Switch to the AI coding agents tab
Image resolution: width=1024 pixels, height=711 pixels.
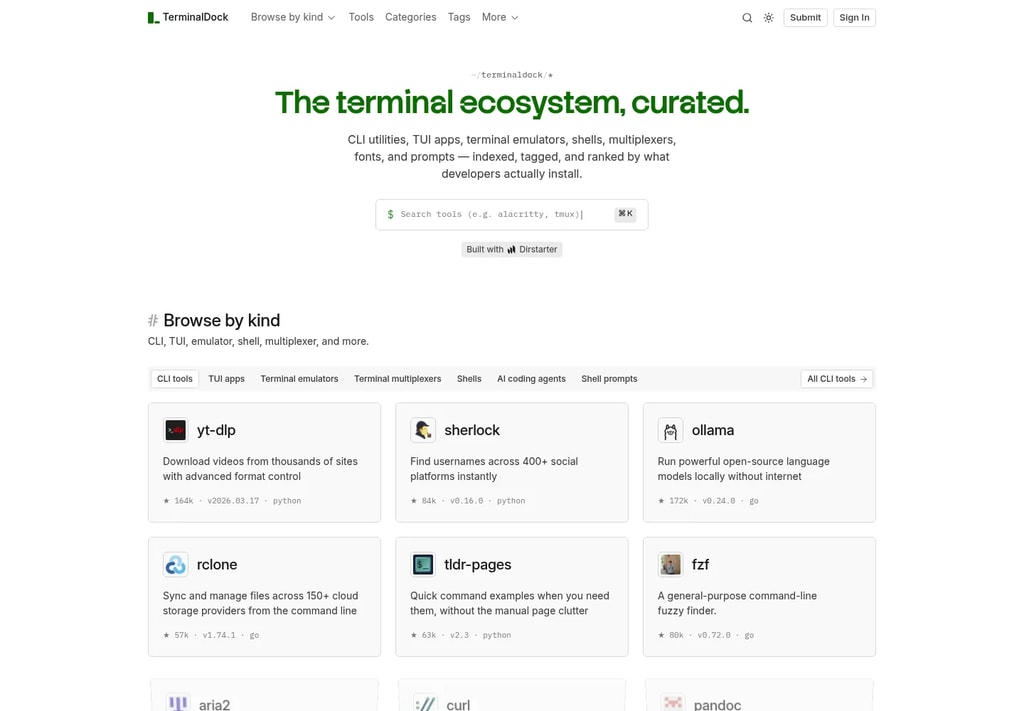(x=531, y=379)
